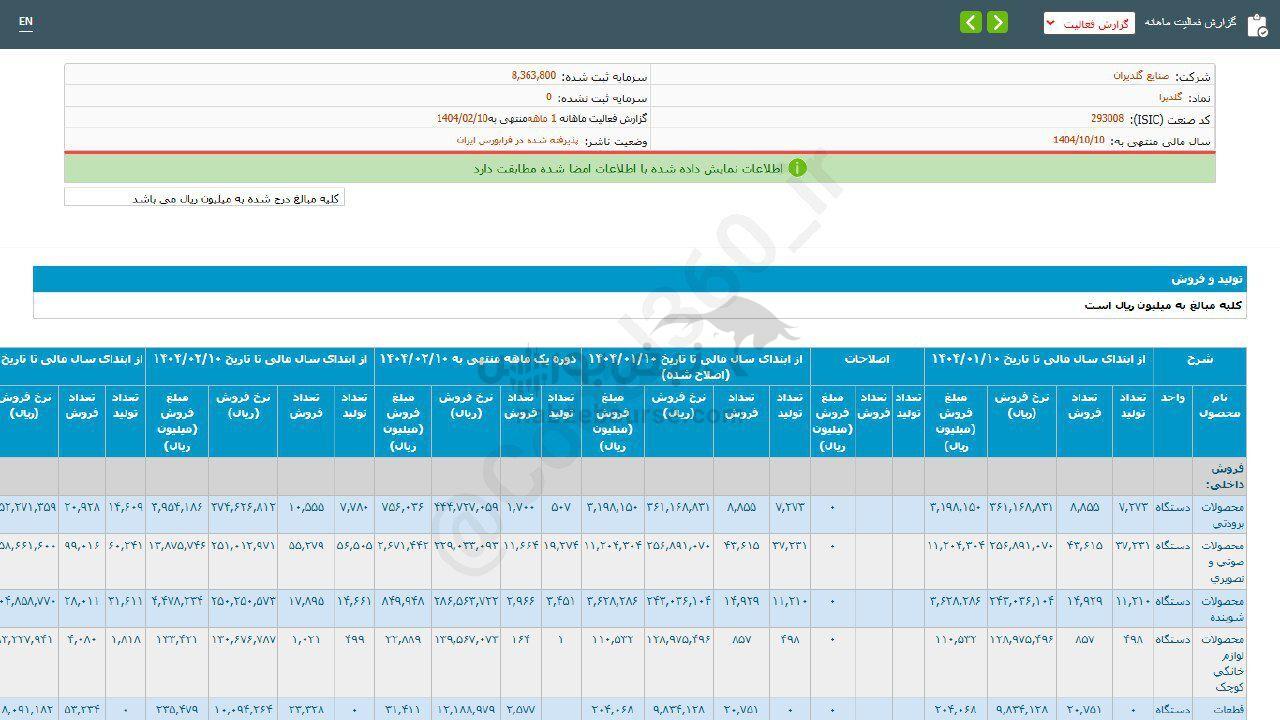Click sales count ۲۰,۹۲۸ in leftmost period

point(82,507)
